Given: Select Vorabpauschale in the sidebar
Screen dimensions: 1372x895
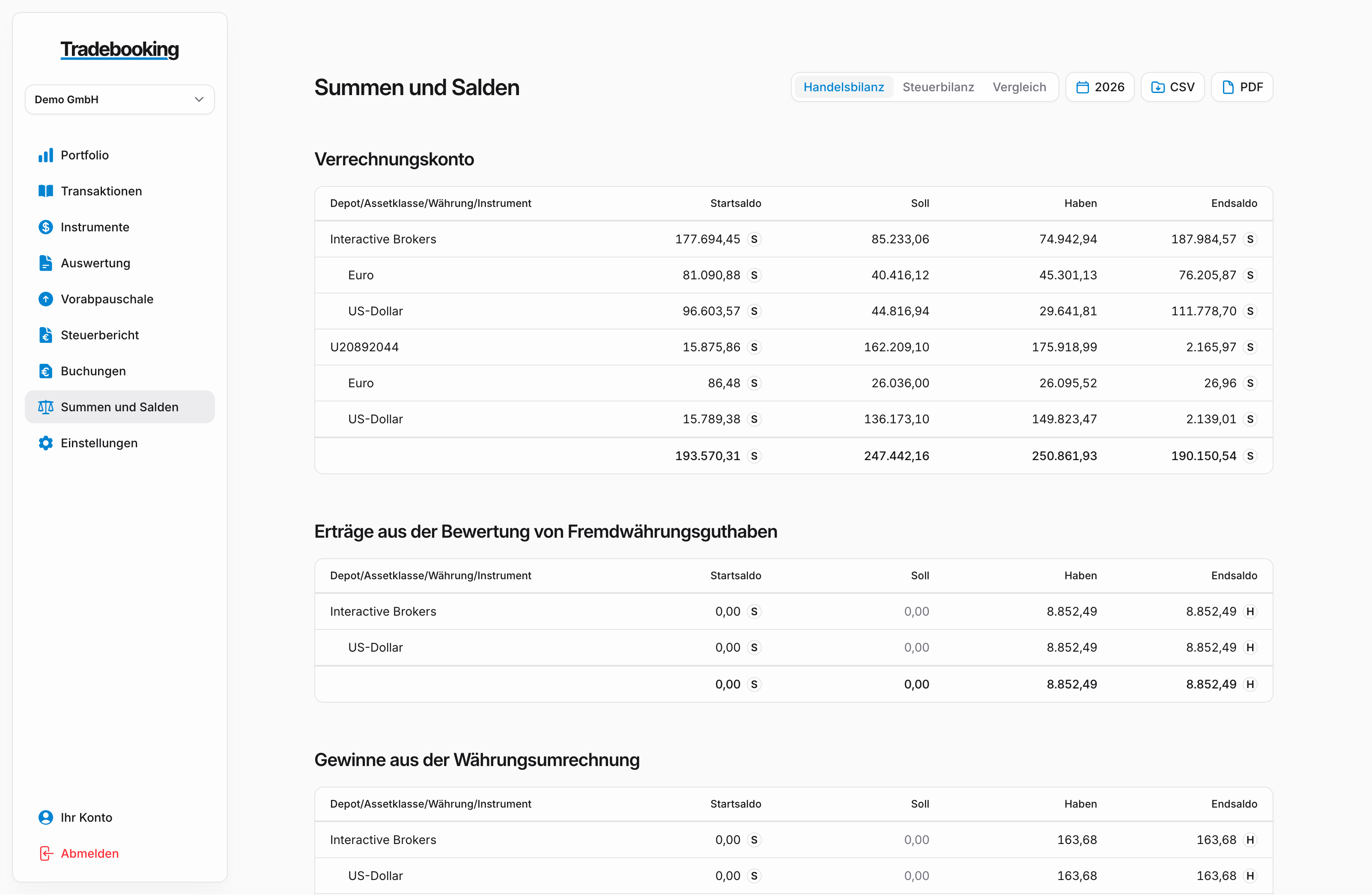Looking at the screenshot, I should tap(120, 299).
